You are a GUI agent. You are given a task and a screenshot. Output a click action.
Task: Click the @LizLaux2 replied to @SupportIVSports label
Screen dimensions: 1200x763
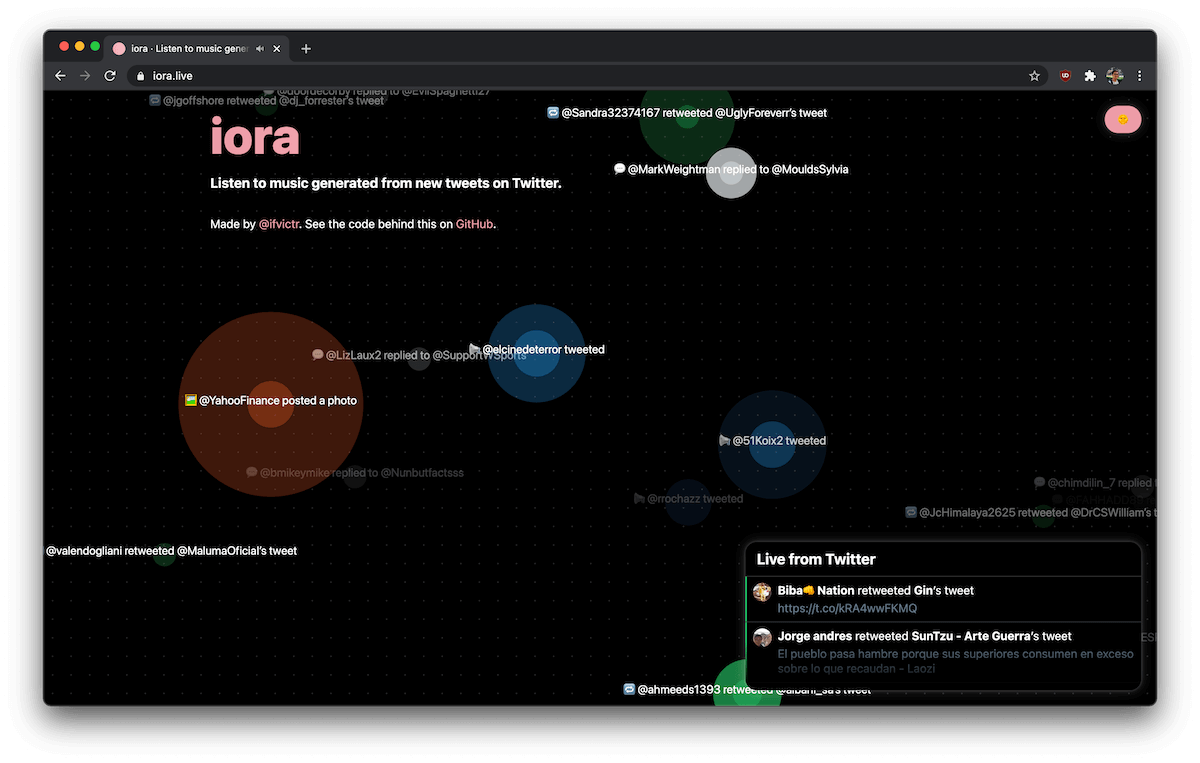pos(426,355)
